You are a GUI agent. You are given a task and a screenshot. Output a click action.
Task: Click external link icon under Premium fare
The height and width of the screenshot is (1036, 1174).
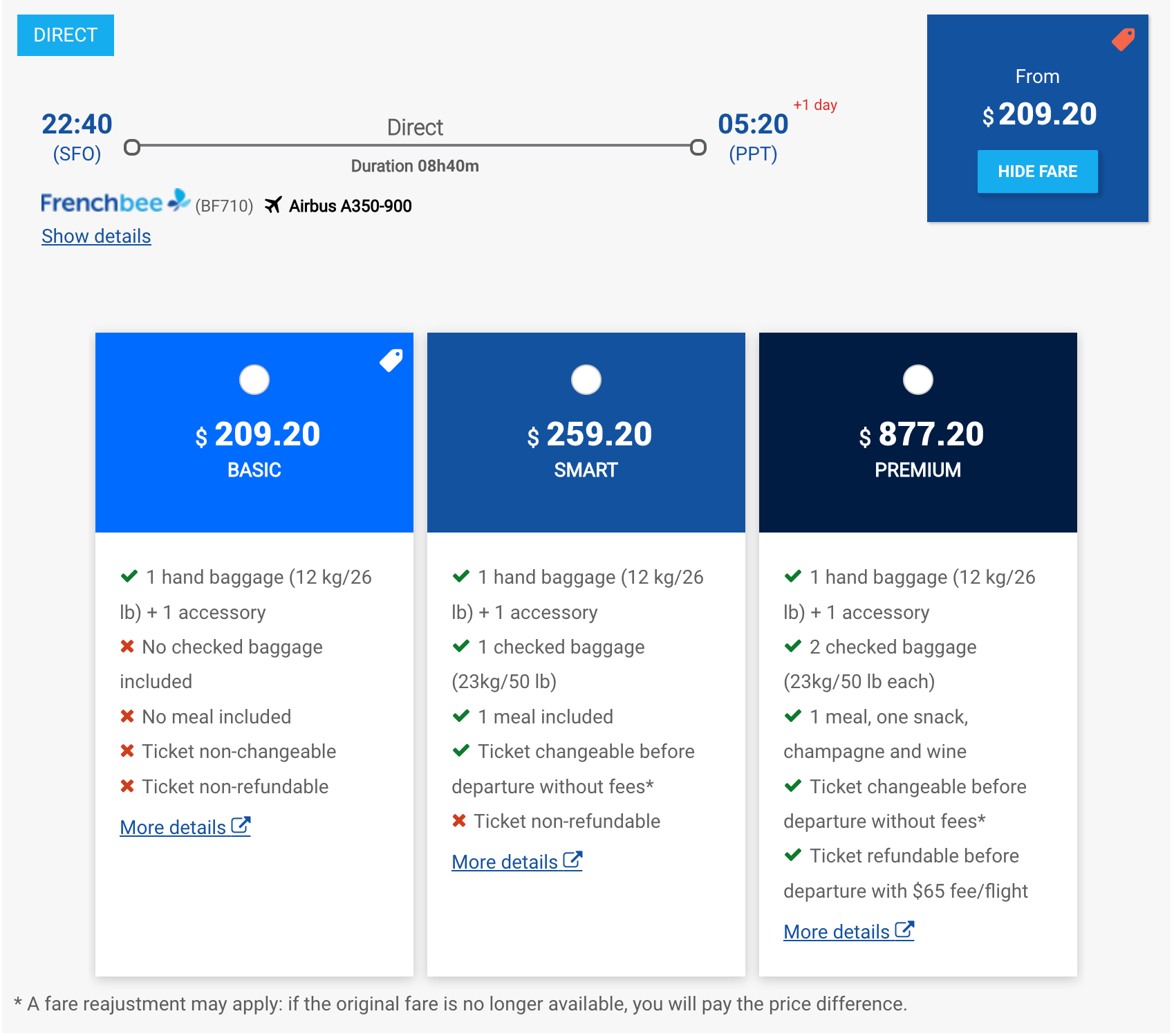[x=904, y=930]
